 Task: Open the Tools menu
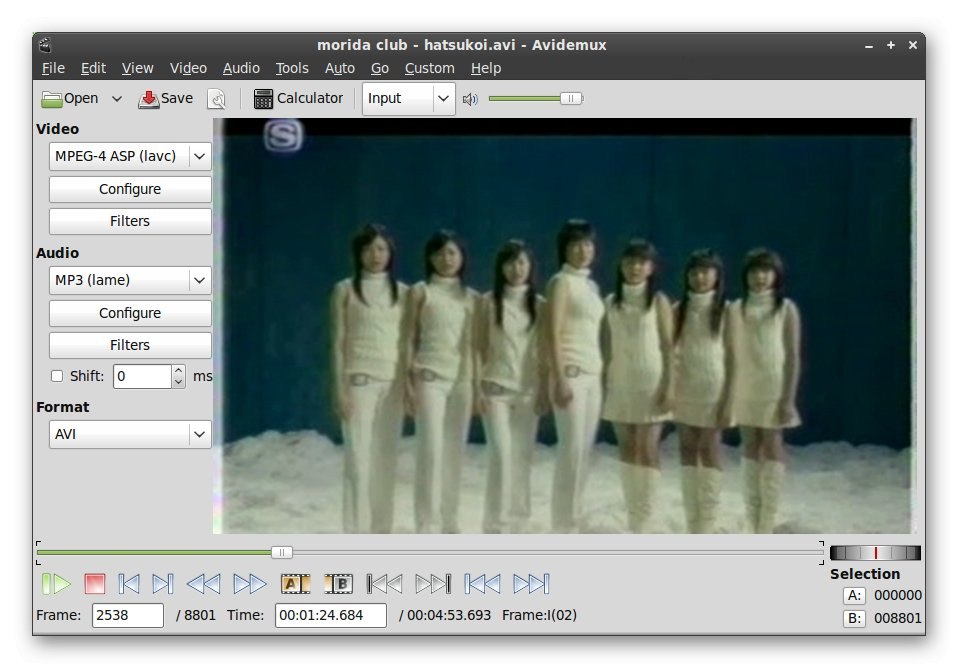click(292, 68)
